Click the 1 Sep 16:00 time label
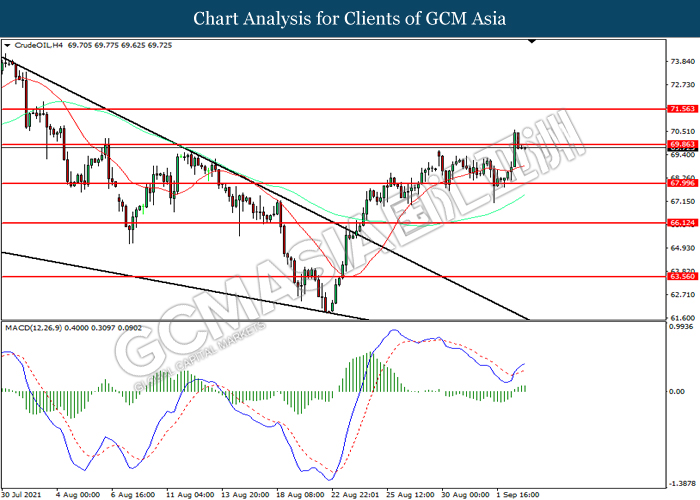This screenshot has width=700, height=500. [x=517, y=495]
